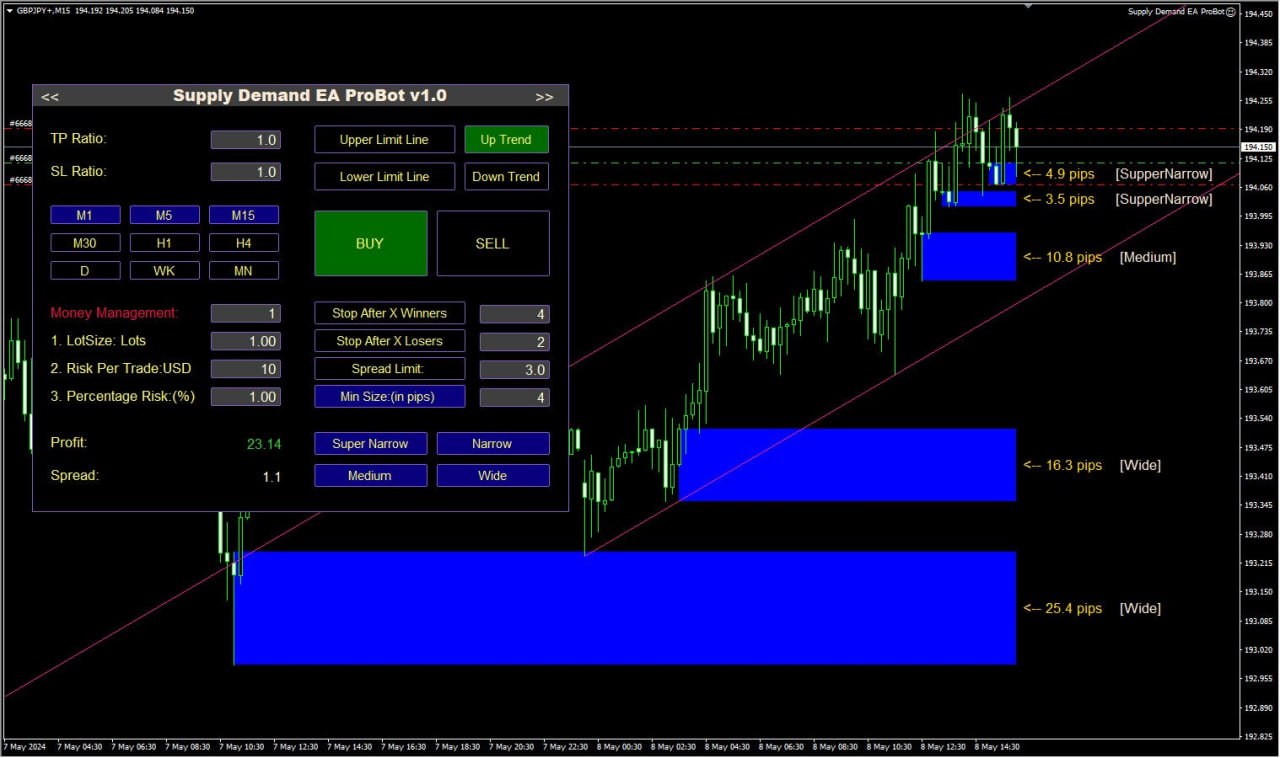1280x758 pixels.
Task: Click the SELL button
Action: point(492,243)
